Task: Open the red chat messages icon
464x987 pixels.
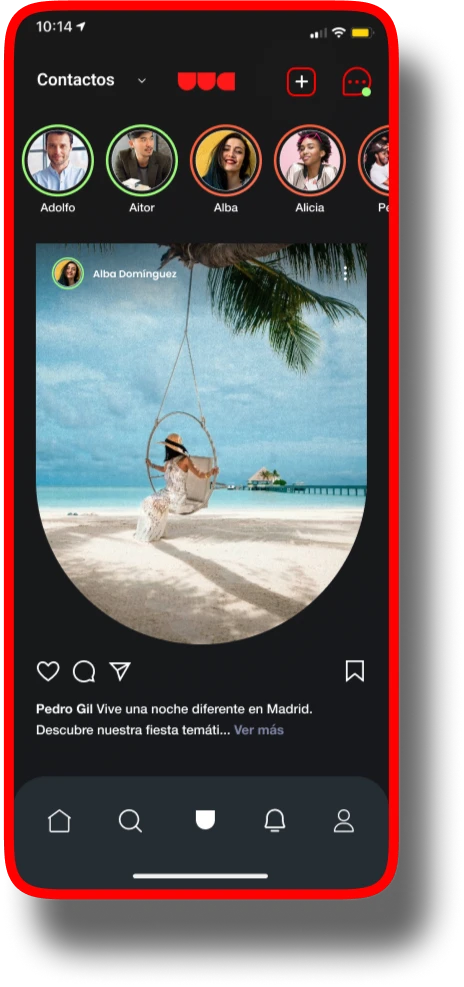Action: [356, 82]
